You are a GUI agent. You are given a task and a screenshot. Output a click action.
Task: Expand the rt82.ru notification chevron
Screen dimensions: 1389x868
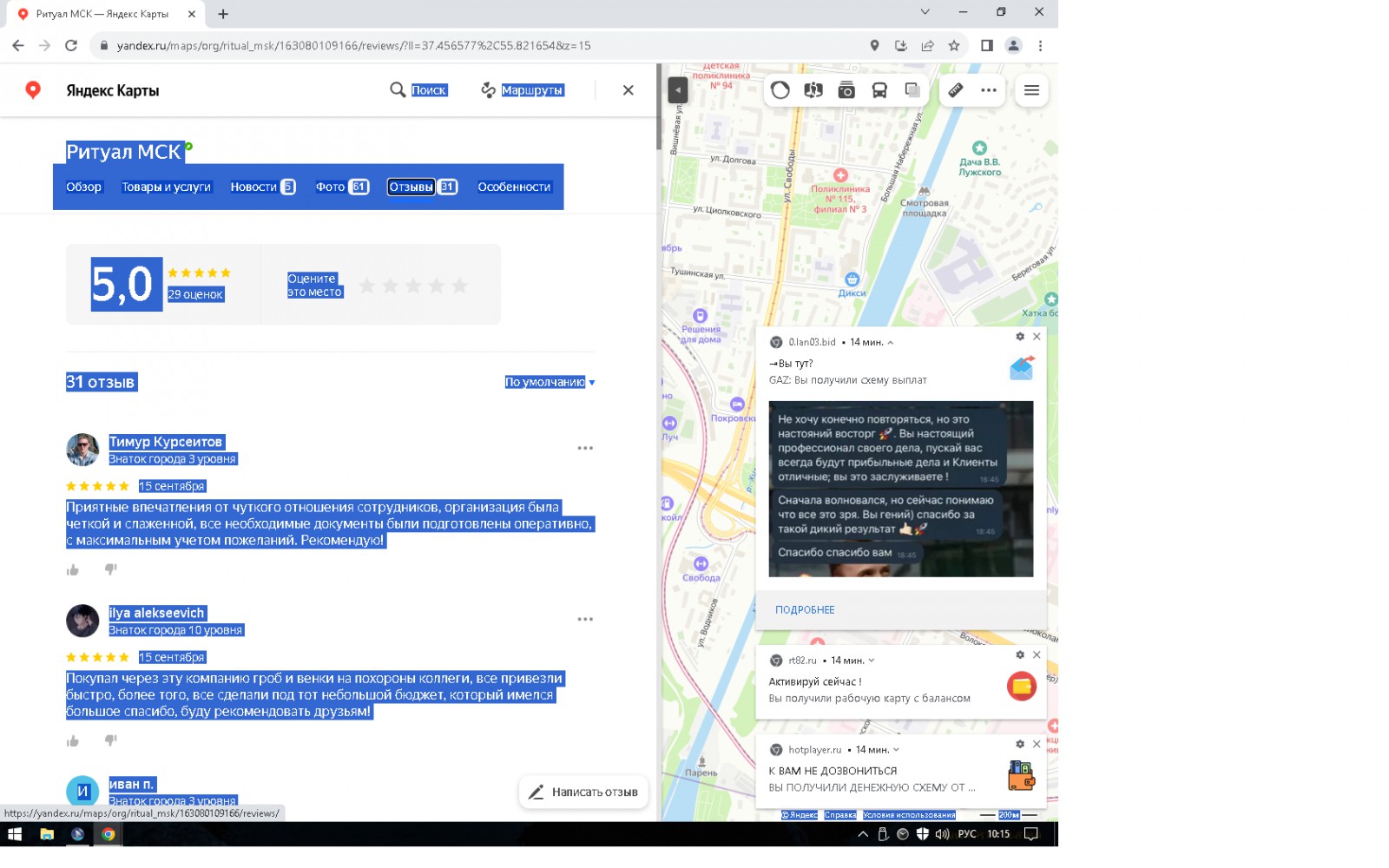[872, 661]
